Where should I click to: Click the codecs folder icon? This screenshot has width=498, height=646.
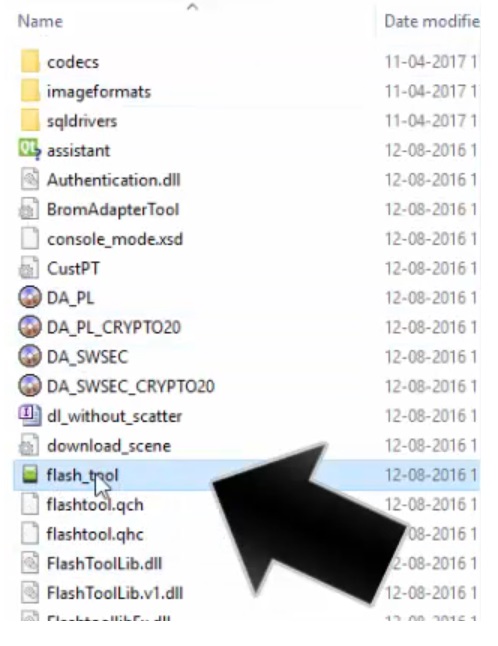[x=30, y=61]
